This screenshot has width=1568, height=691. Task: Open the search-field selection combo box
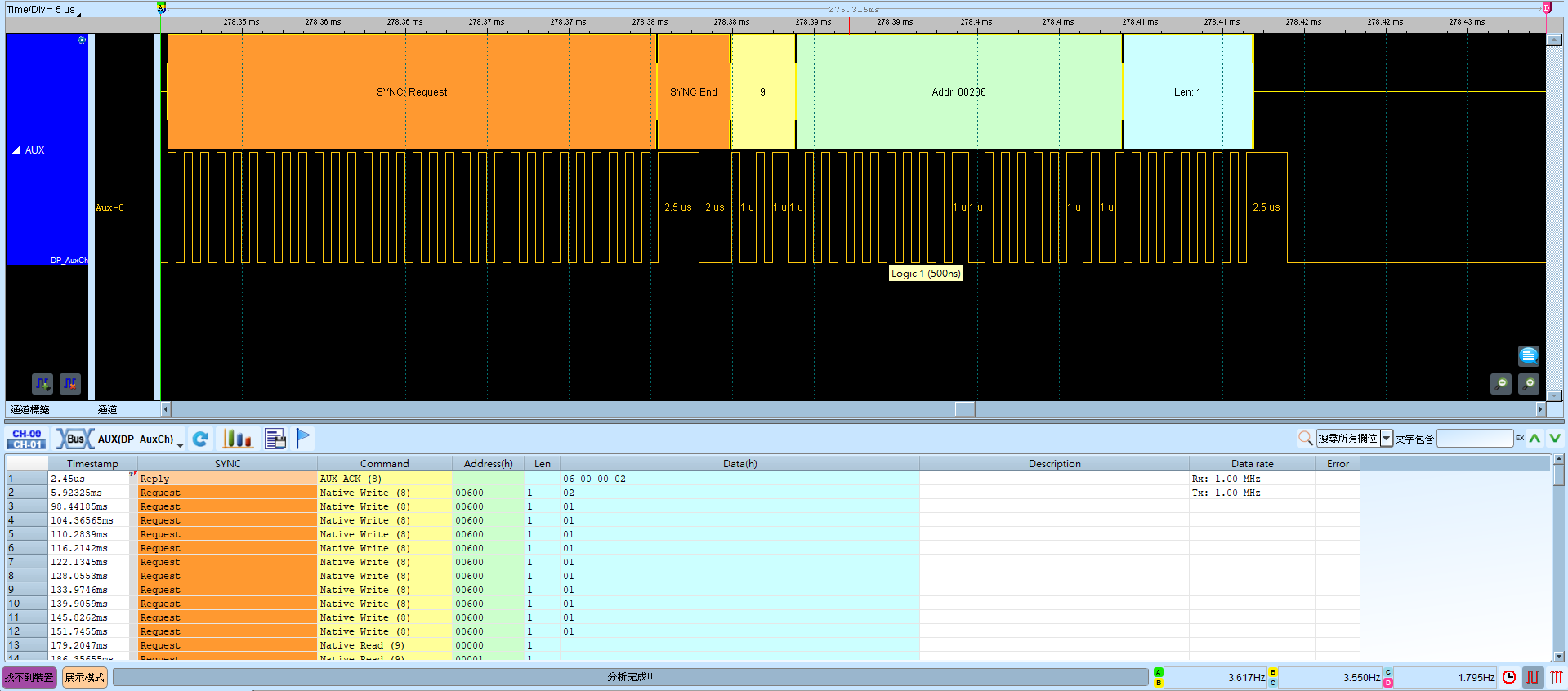coord(1354,439)
